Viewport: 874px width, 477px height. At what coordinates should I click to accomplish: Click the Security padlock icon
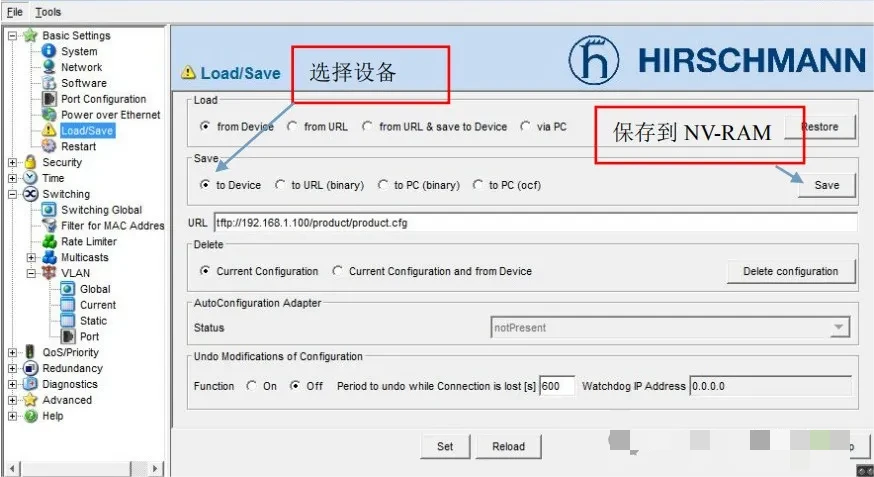[30, 162]
